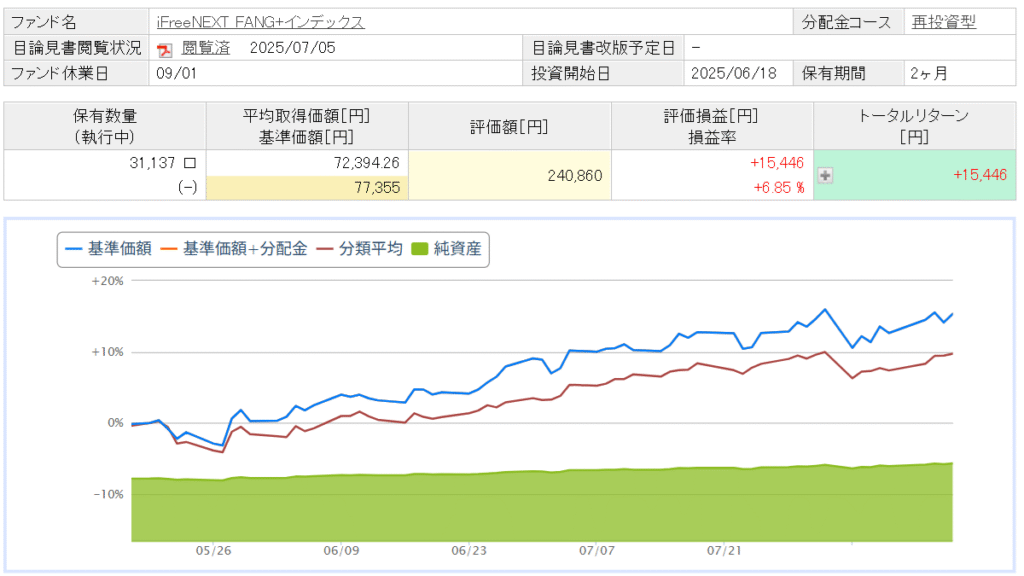Toggle the 基準価額 blue legend series
The width and height of the screenshot is (1024, 576).
point(109,249)
